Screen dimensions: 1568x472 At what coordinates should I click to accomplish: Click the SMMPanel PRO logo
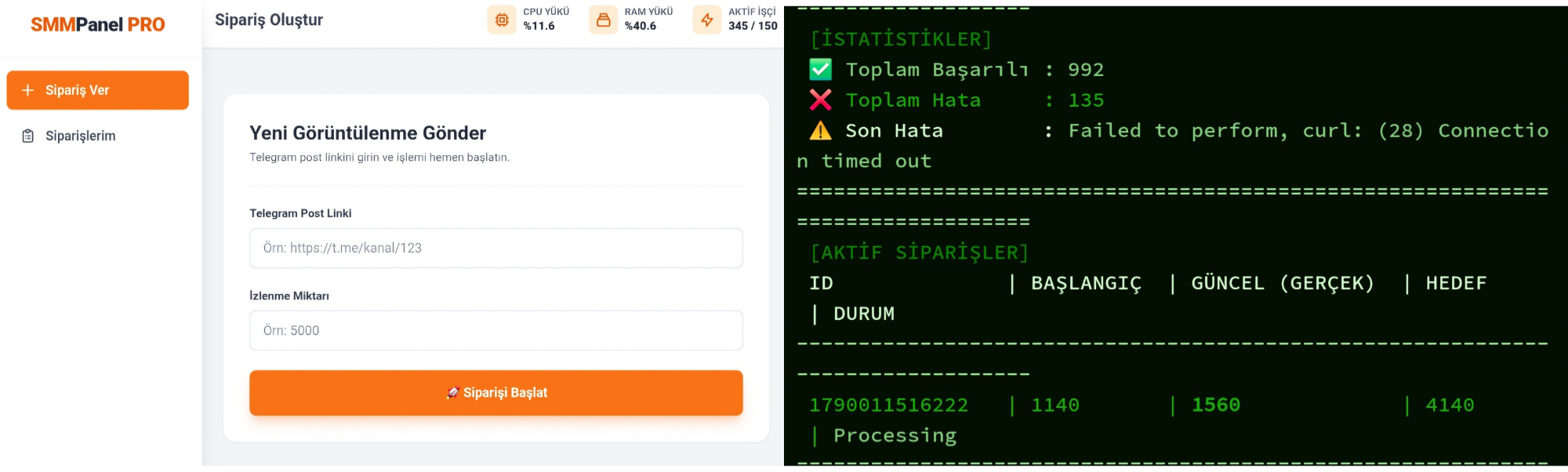click(97, 24)
